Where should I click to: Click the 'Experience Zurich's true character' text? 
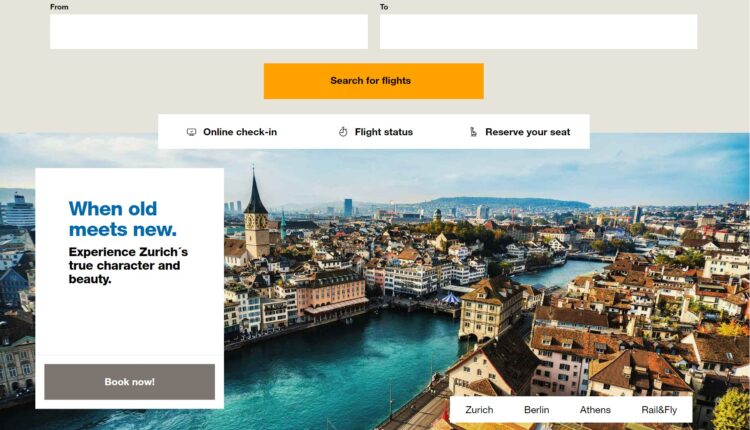coord(128,265)
